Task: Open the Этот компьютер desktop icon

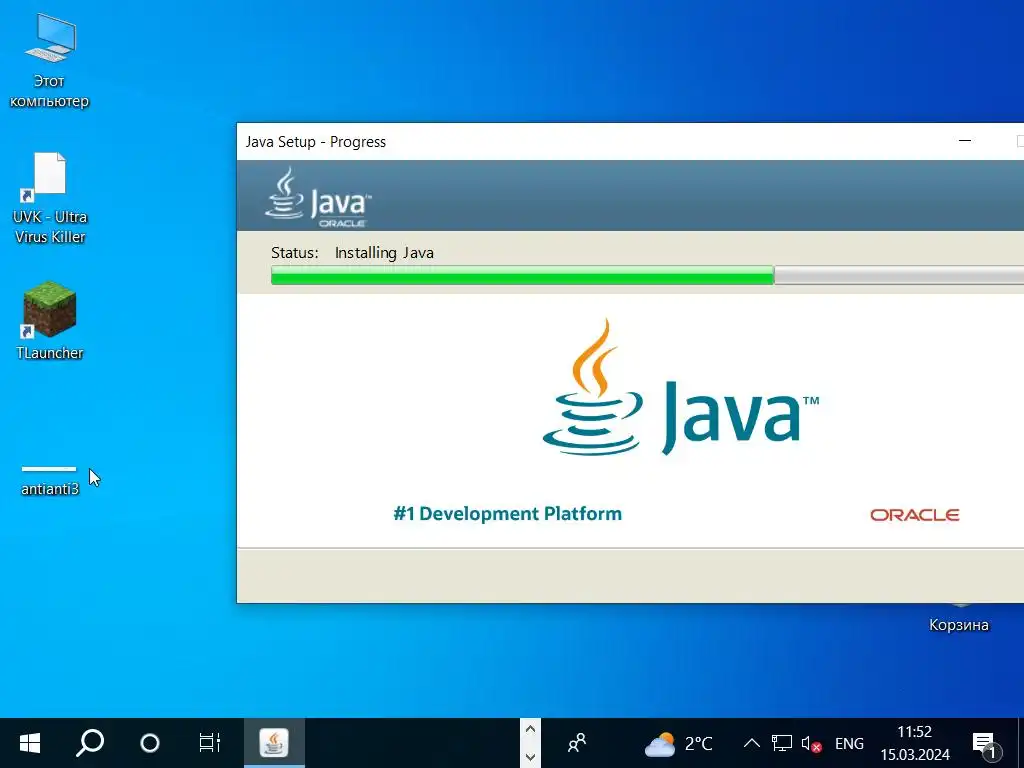Action: pos(50,60)
